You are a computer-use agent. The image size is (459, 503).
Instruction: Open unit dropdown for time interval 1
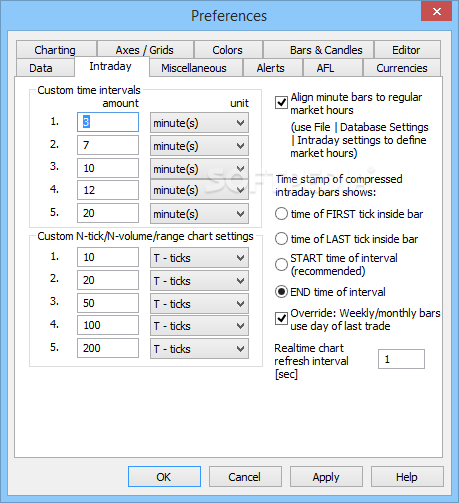coord(199,123)
